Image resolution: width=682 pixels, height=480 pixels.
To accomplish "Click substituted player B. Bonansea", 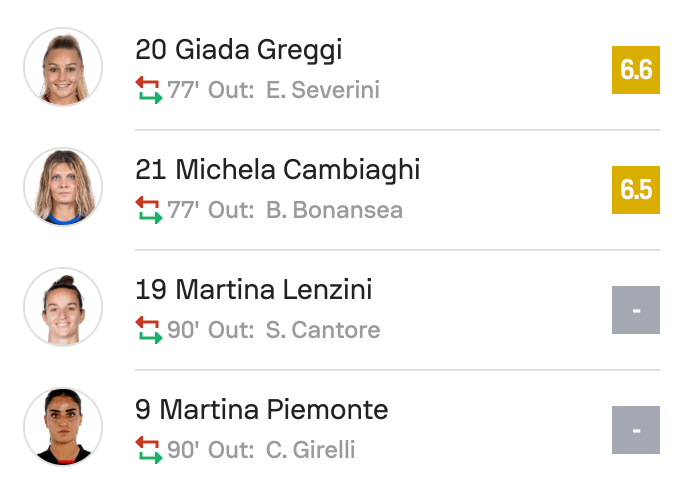I will click(x=334, y=211).
